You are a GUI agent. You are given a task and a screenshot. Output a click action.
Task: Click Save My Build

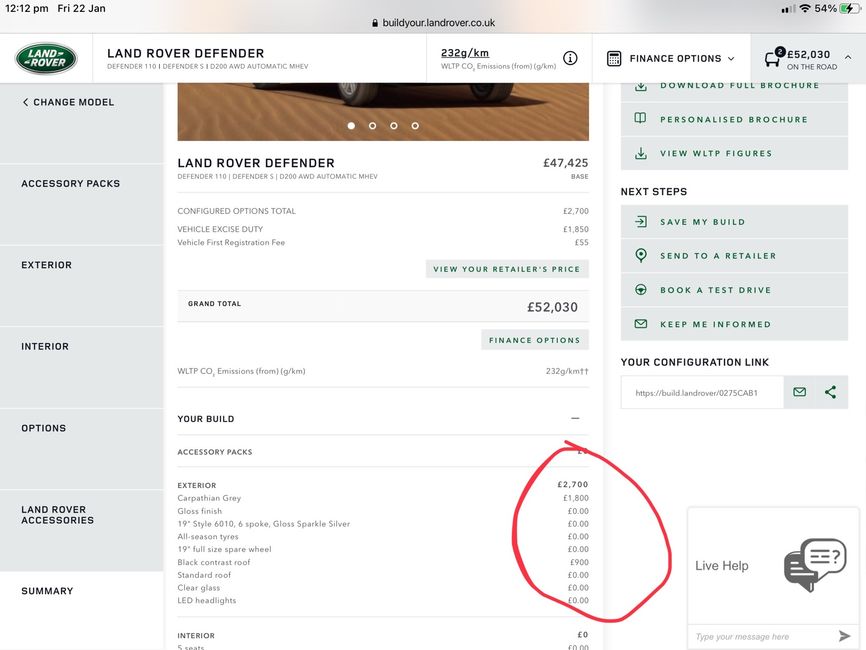tap(734, 221)
